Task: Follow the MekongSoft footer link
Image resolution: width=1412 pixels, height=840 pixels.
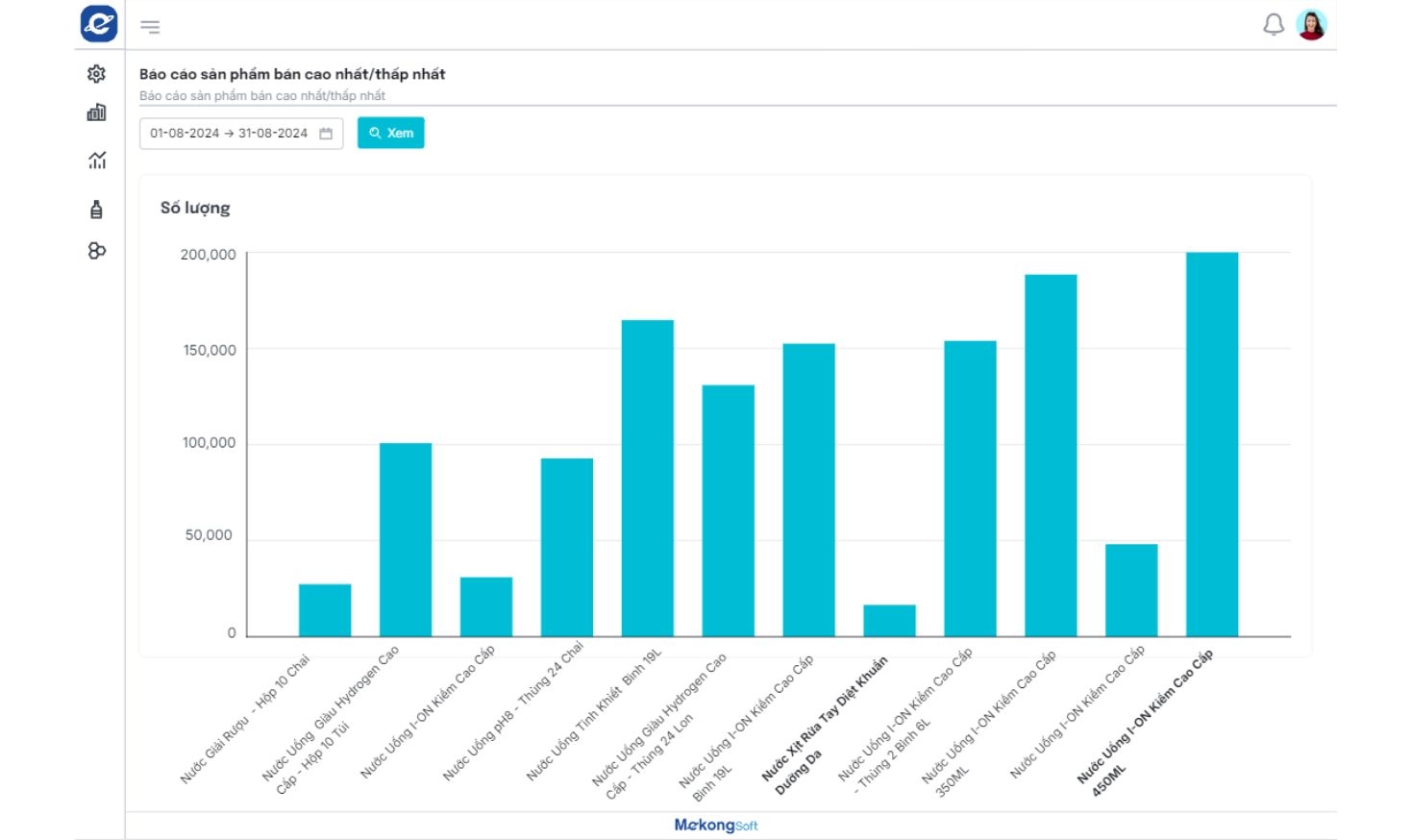Action: pos(716,826)
